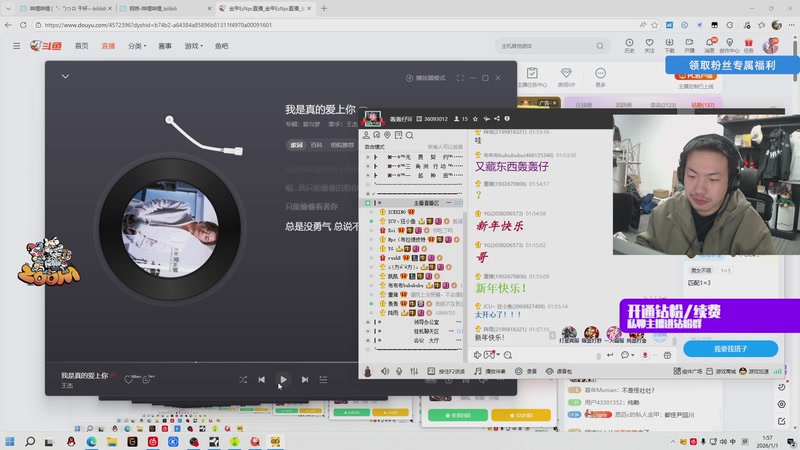Open File Explorer from taskbar
Image resolution: width=800 pixels, height=450 pixels.
112,441
